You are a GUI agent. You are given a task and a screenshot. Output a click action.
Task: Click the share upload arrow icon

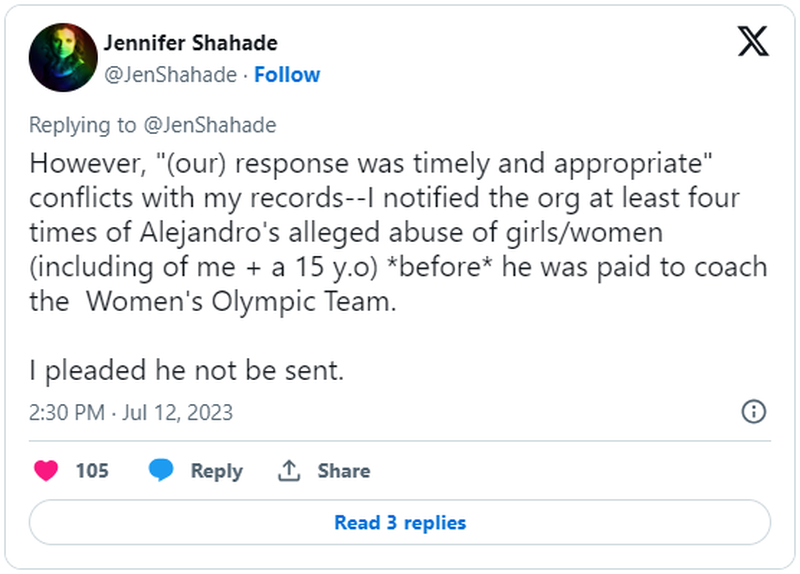(290, 470)
